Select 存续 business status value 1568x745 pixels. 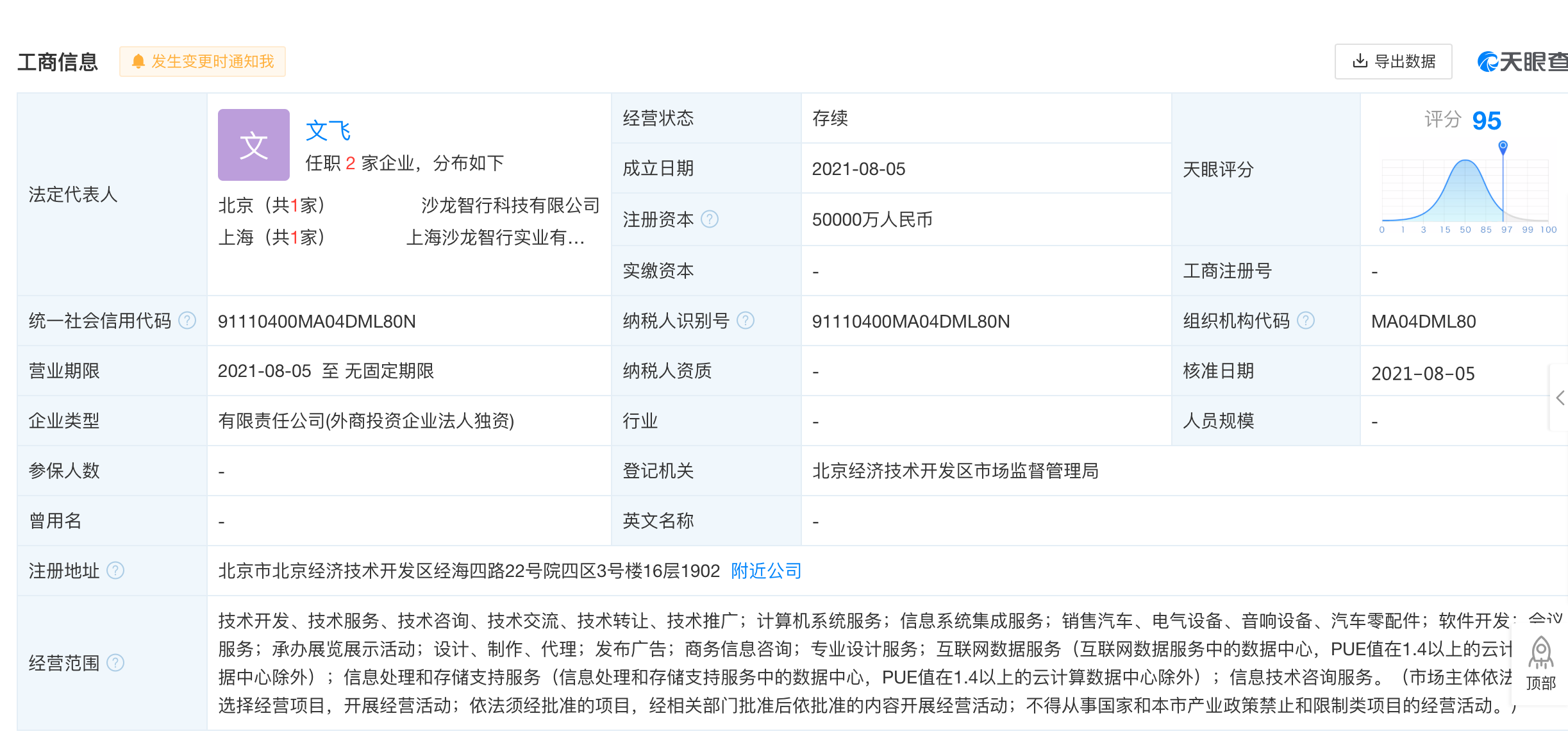830,118
